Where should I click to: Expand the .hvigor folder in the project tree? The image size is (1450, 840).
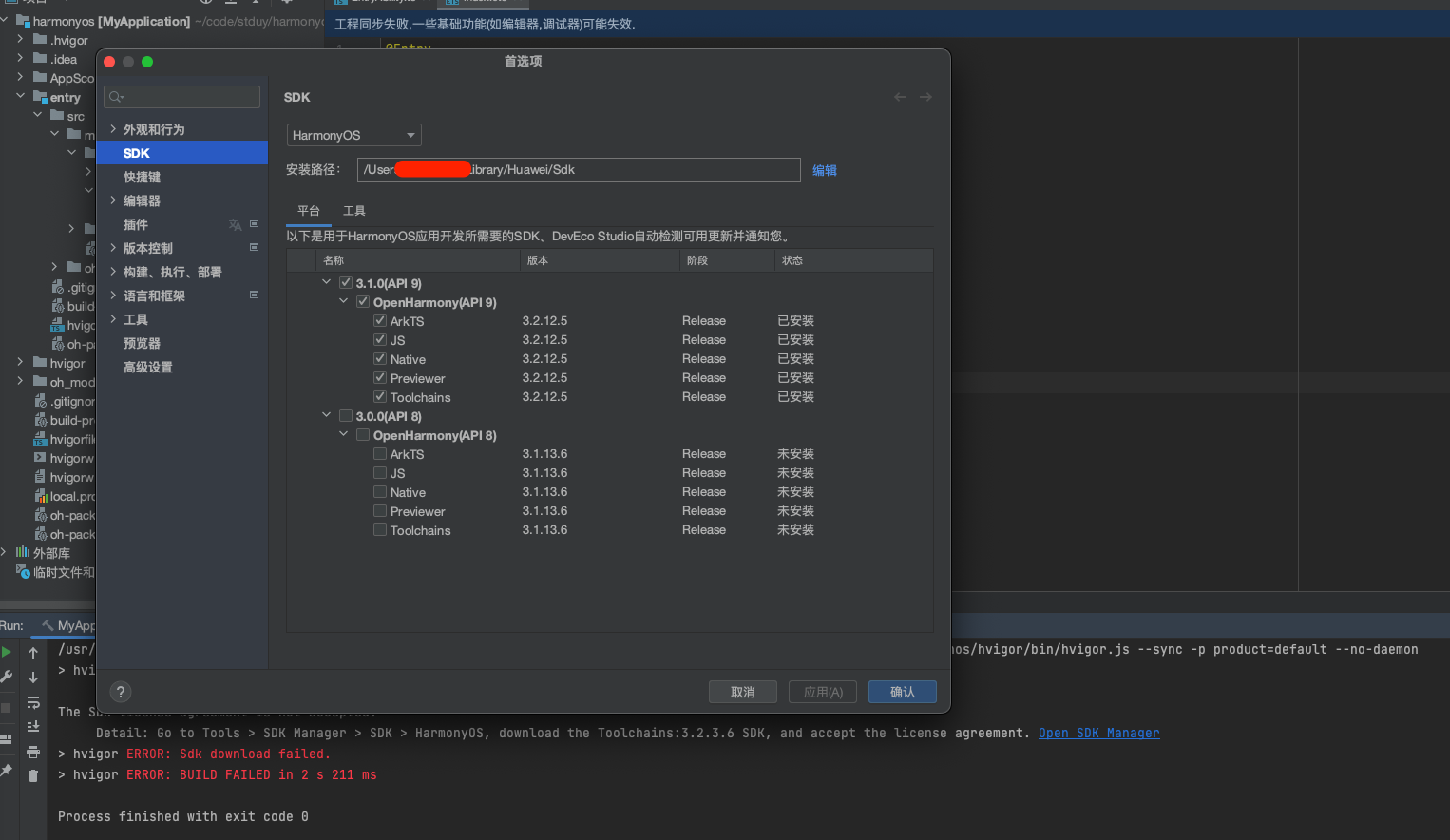(x=20, y=39)
